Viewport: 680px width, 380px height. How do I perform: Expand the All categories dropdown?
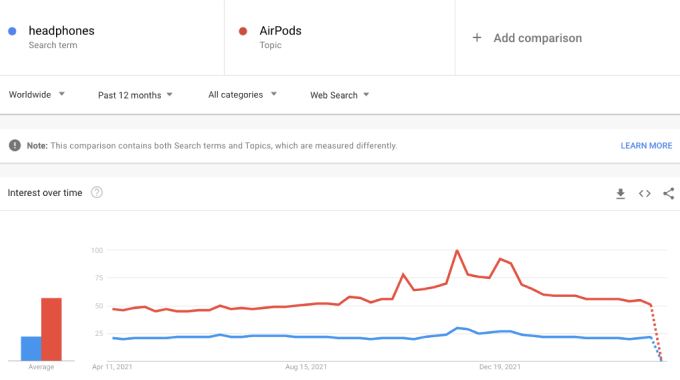point(242,95)
